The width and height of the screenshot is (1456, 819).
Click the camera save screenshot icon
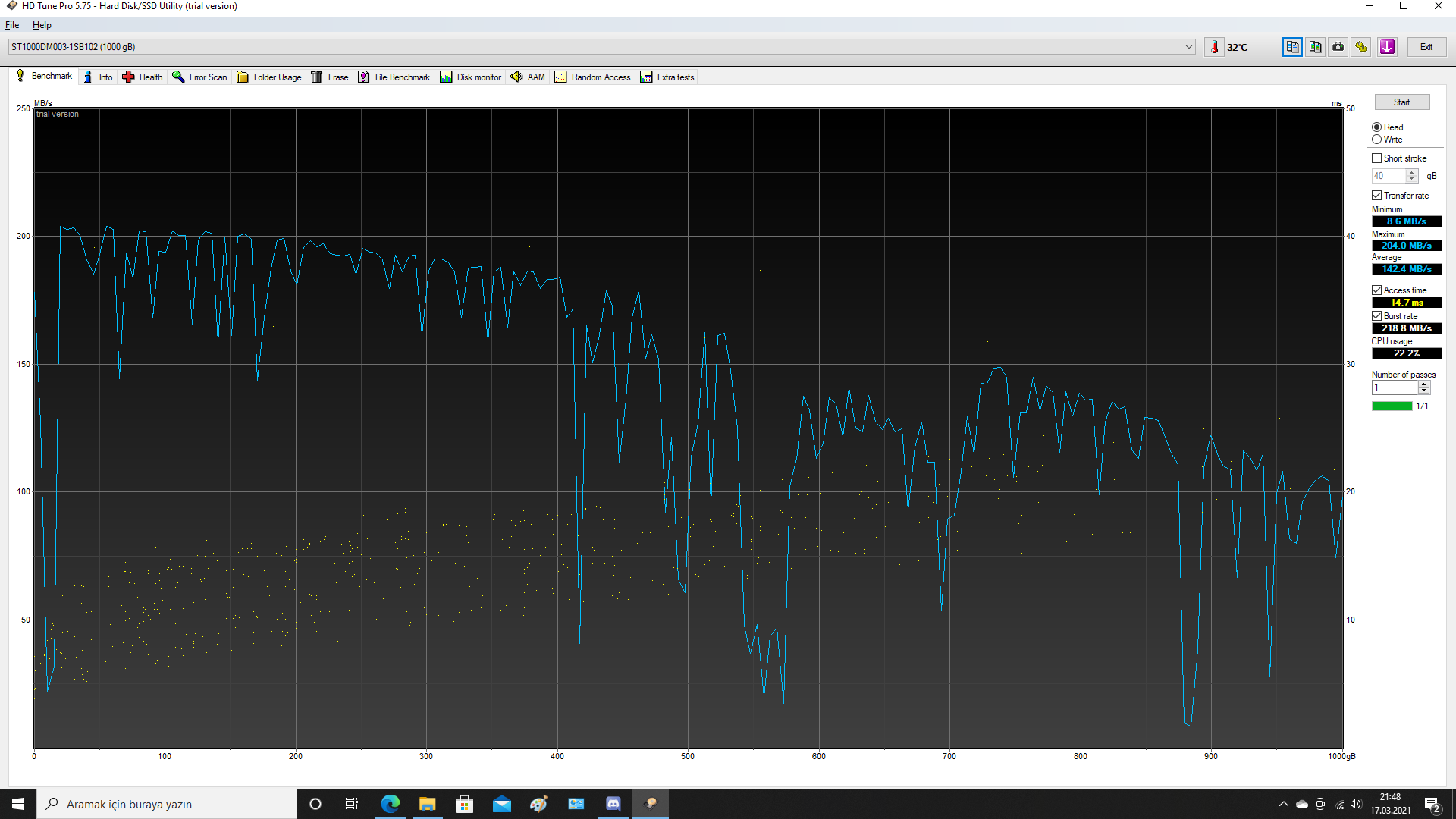(1338, 47)
